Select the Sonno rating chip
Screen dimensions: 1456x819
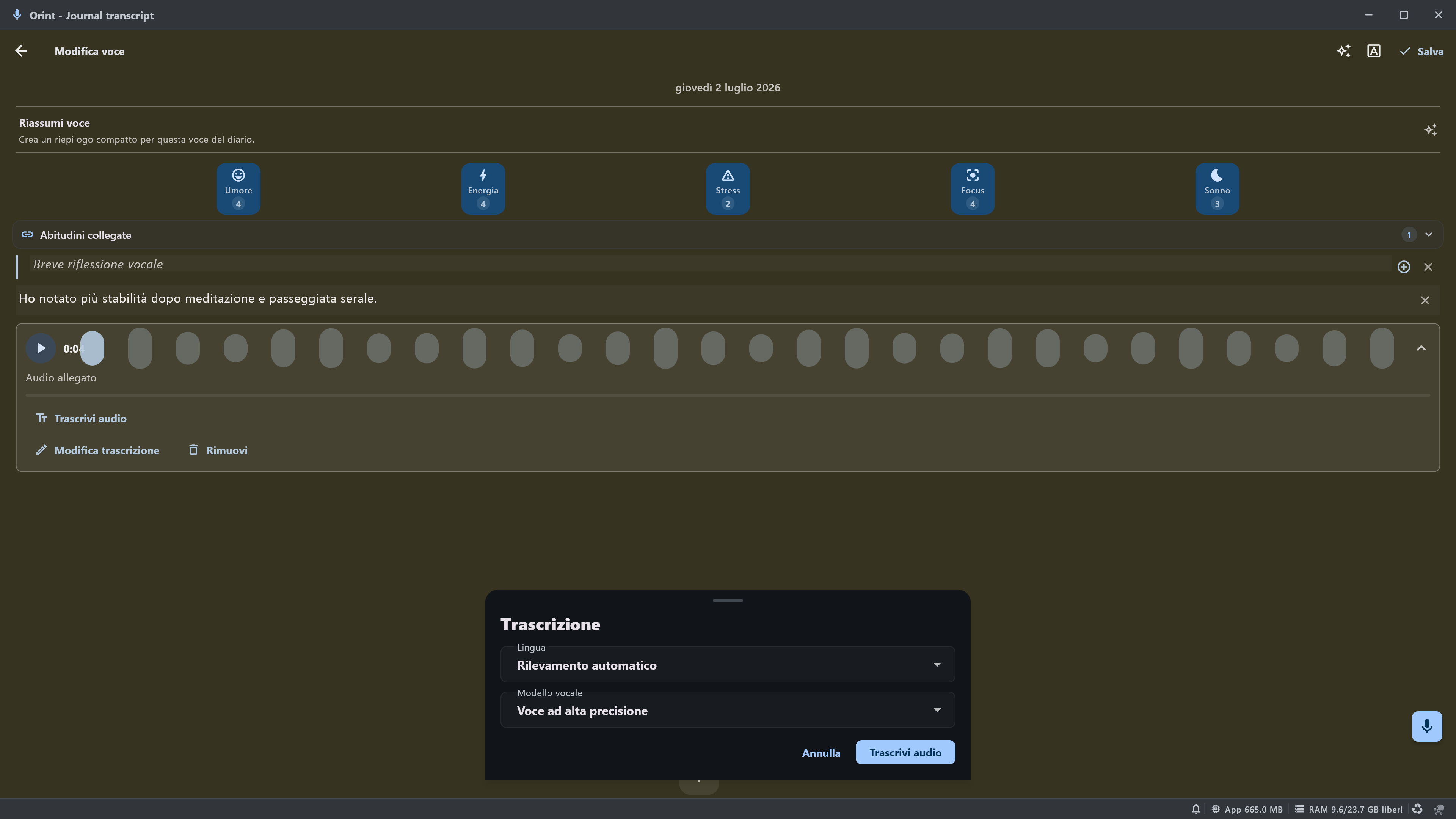(1217, 189)
